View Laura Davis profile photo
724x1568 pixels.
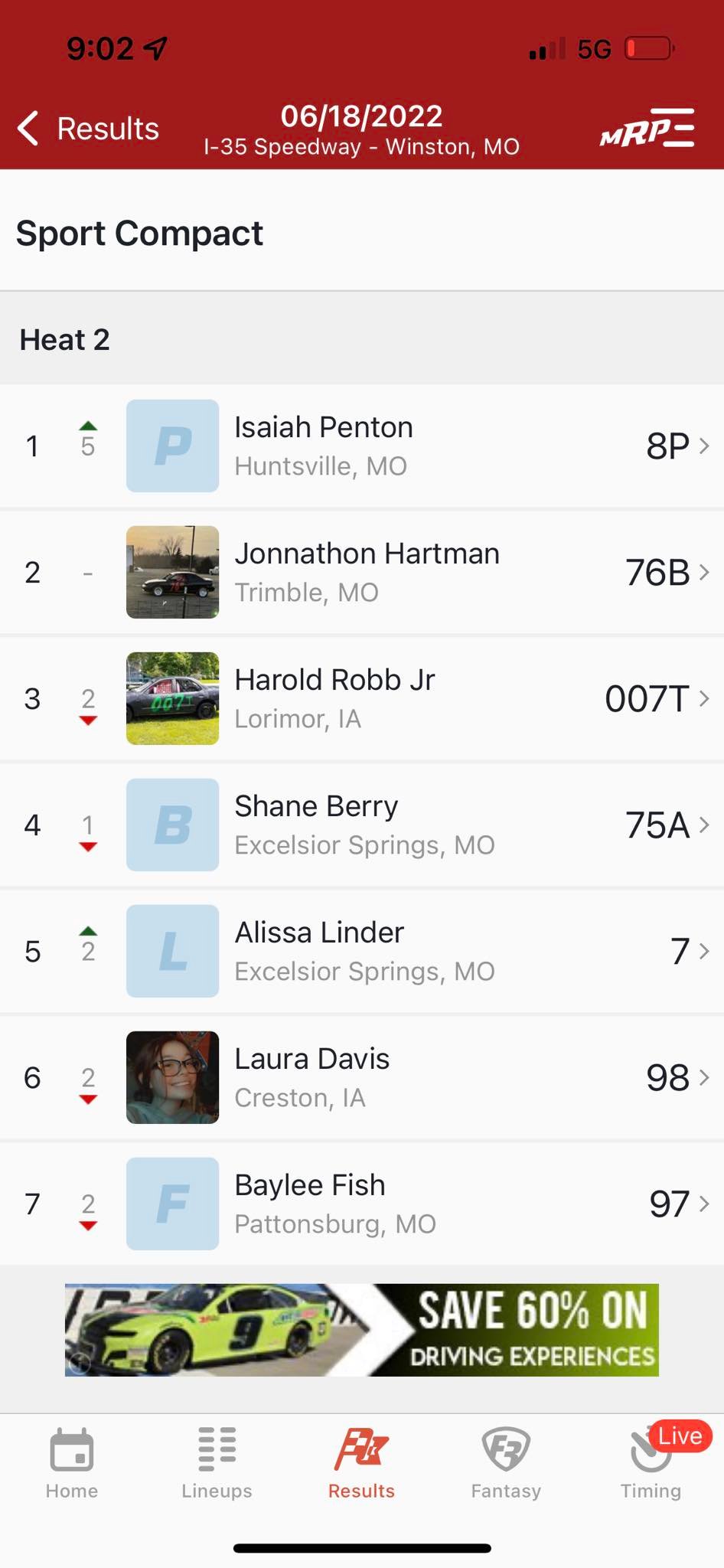(x=172, y=1077)
